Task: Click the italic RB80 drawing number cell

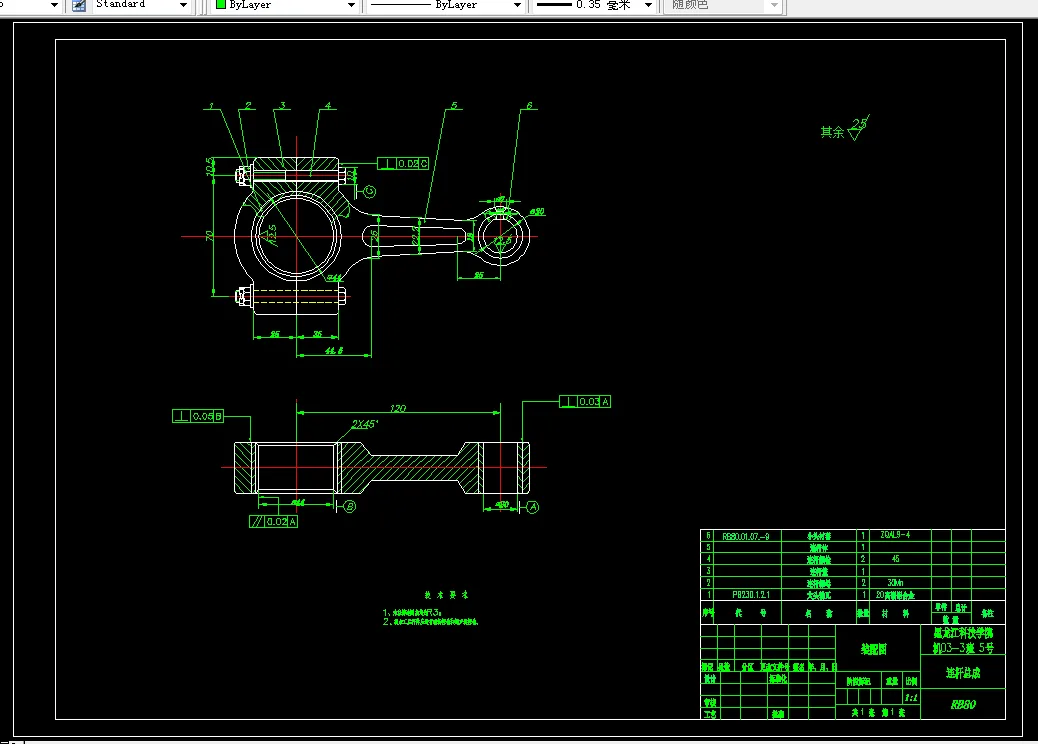Action: click(963, 704)
